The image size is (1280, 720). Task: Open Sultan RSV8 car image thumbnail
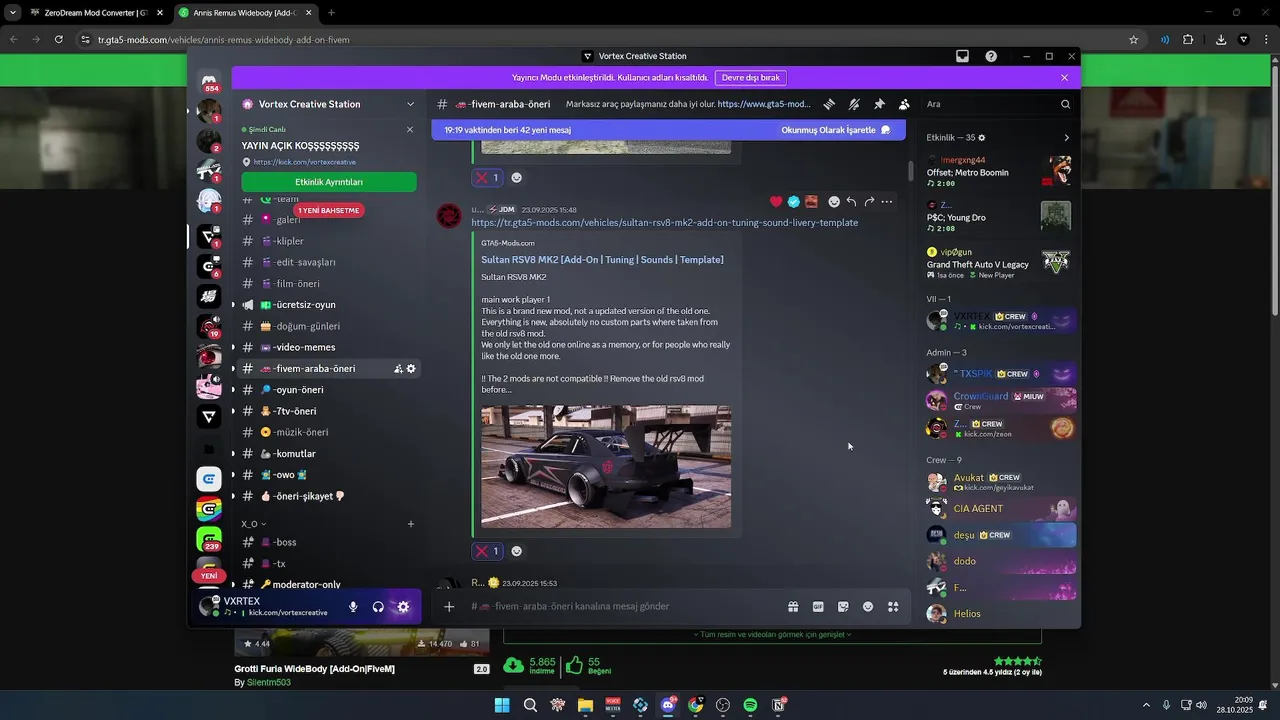606,466
